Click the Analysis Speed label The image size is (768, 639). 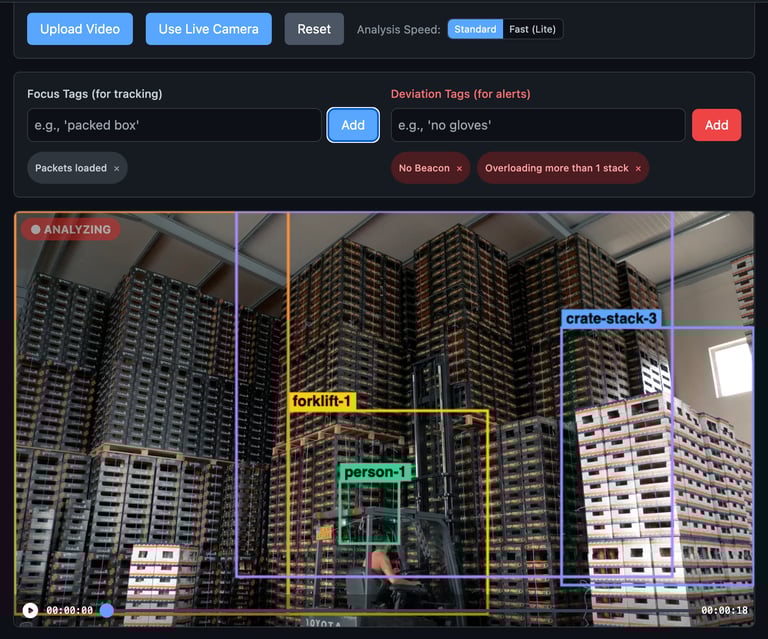(398, 29)
